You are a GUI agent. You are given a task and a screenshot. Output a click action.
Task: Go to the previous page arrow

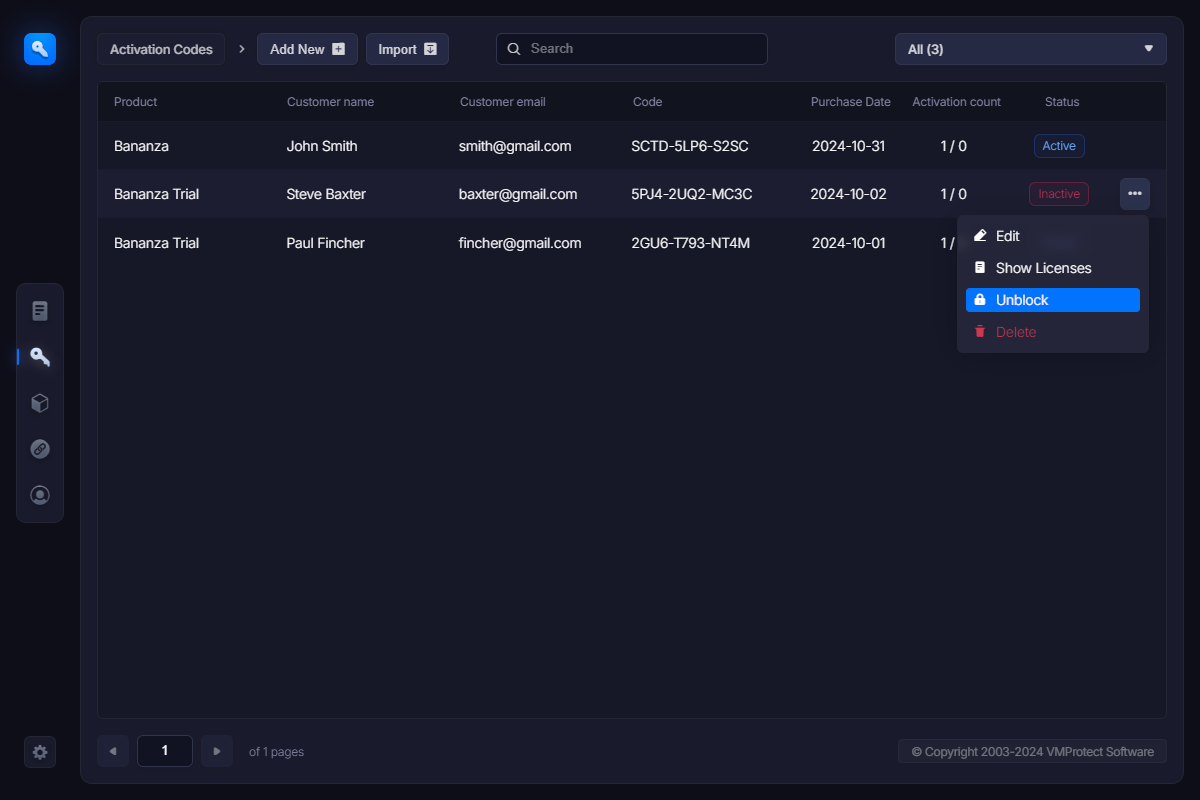(x=113, y=751)
